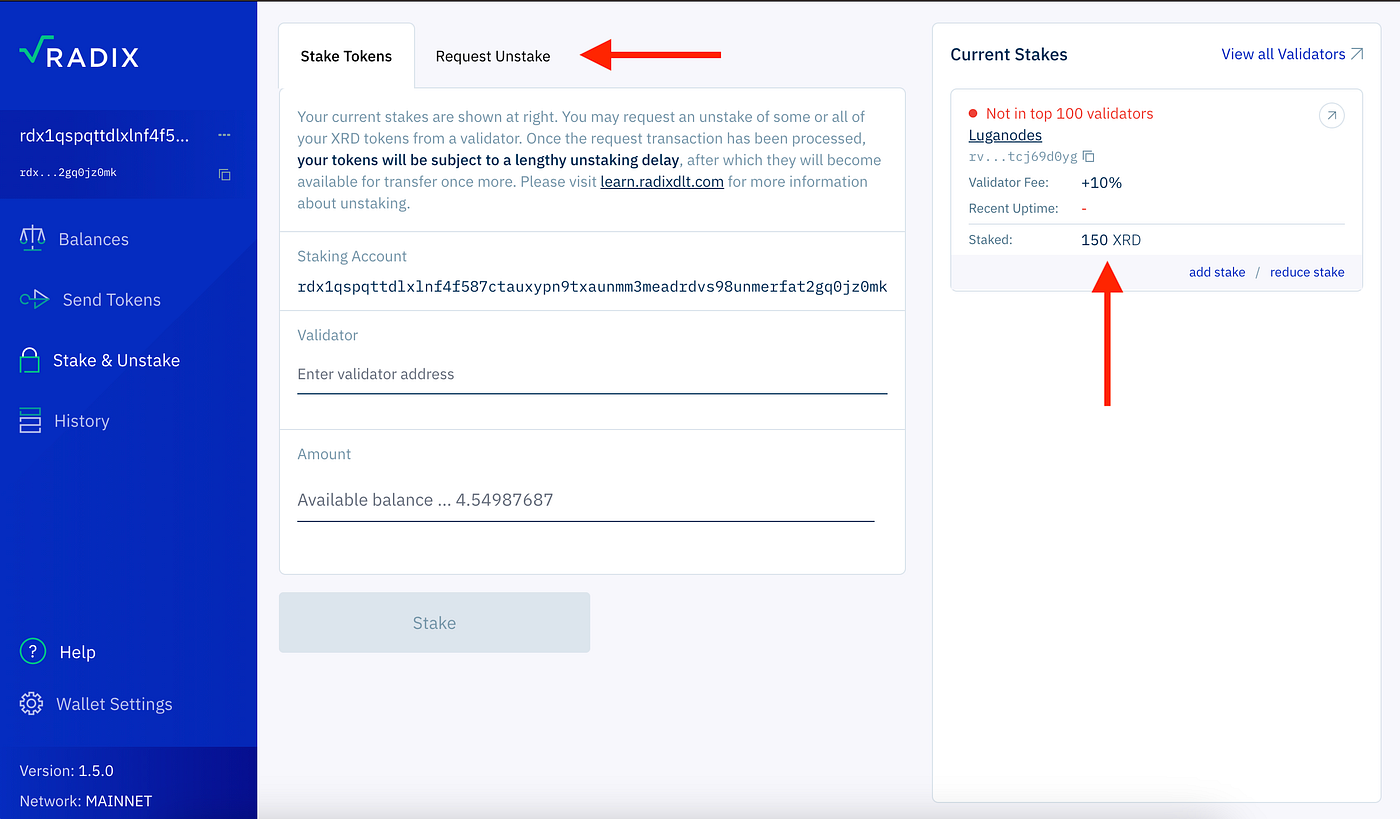
Task: Click the Version: 1.5.0 text
Action: pos(66,771)
